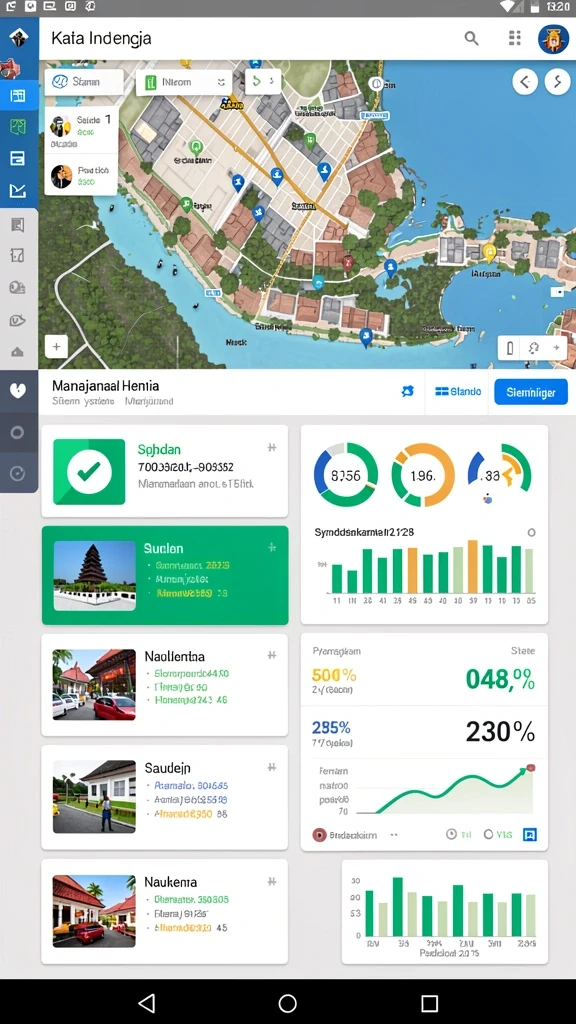Screen dimensions: 576x1024
Task: Go to previous map view arrow
Action: [525, 82]
